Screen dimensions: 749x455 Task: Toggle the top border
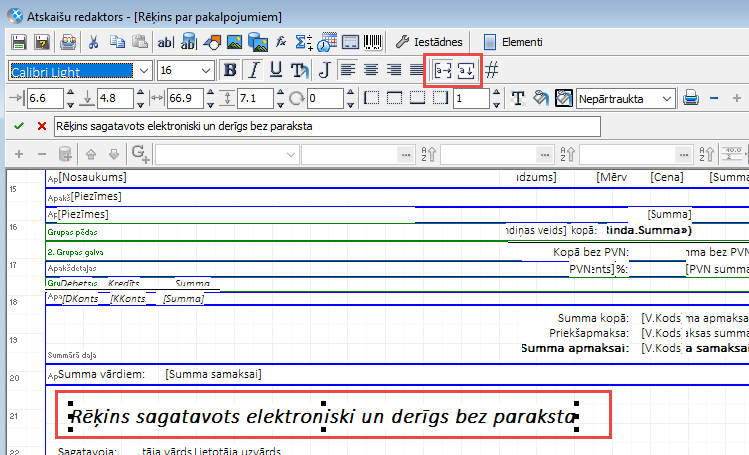coord(394,98)
